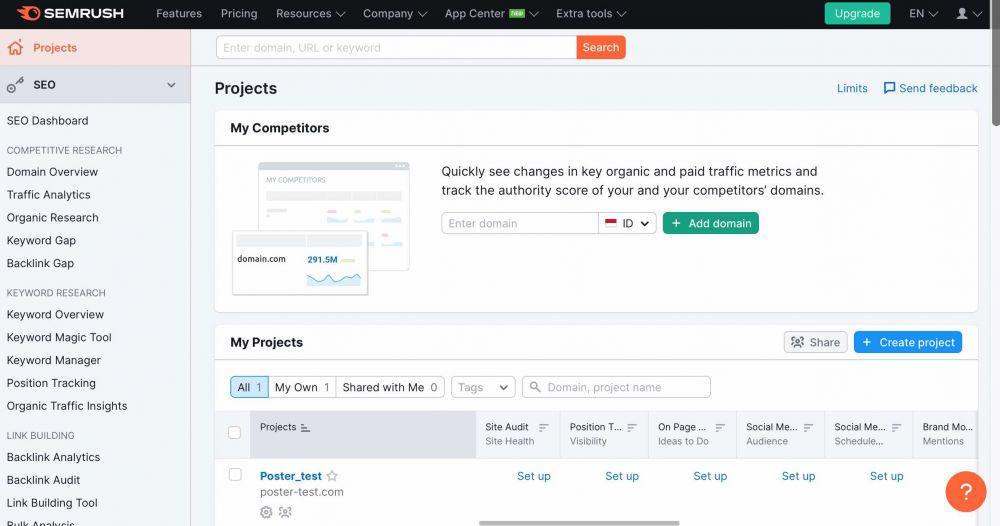Screen dimensions: 1000x526
Task: Open the ID country database dropdown
Action: (628, 223)
